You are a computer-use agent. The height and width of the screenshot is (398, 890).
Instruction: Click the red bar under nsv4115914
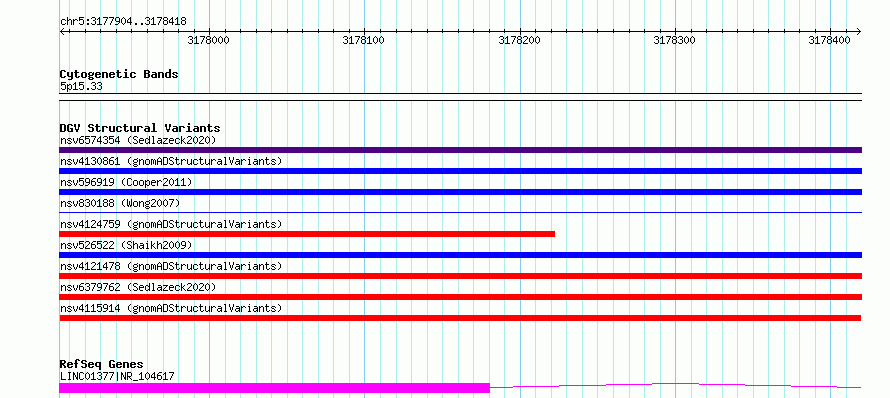point(460,318)
